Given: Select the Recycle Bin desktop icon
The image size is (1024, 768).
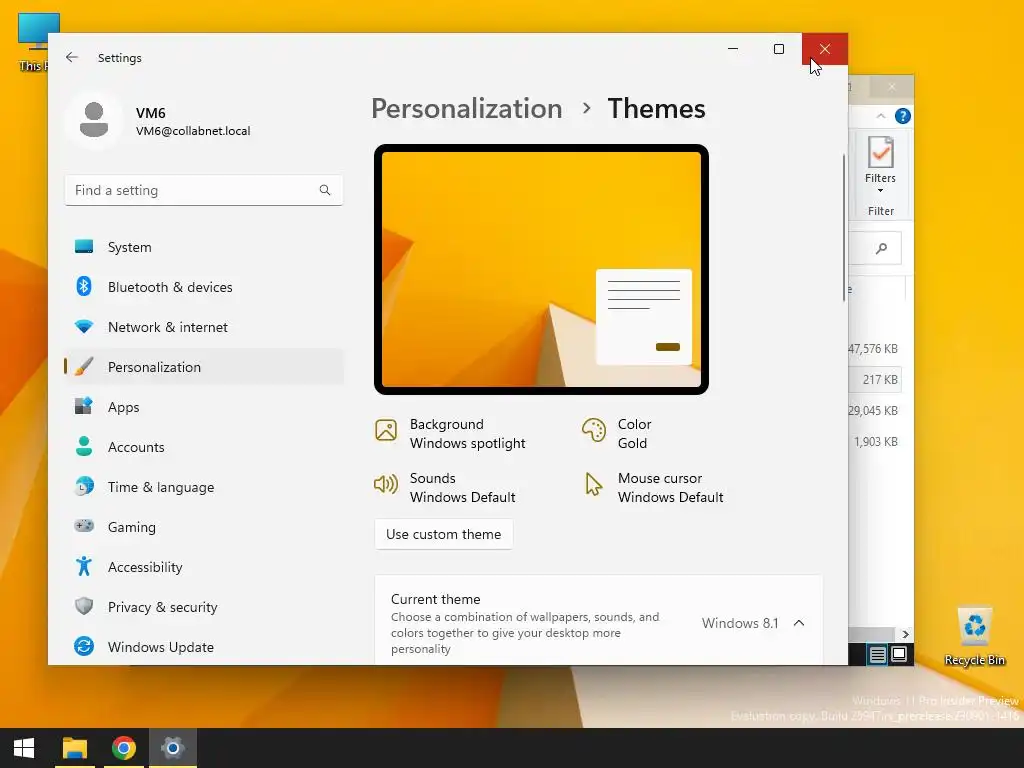Looking at the screenshot, I should 974,637.
